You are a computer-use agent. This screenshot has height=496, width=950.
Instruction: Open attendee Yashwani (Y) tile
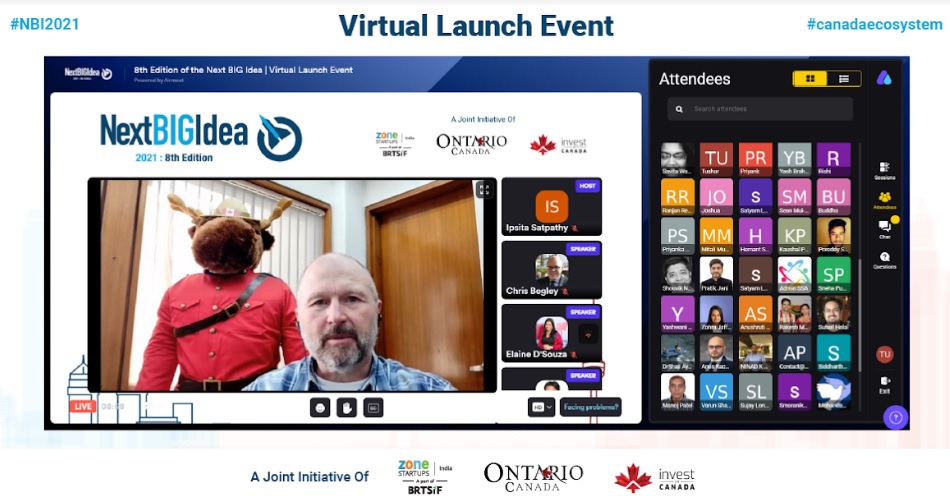pos(677,314)
